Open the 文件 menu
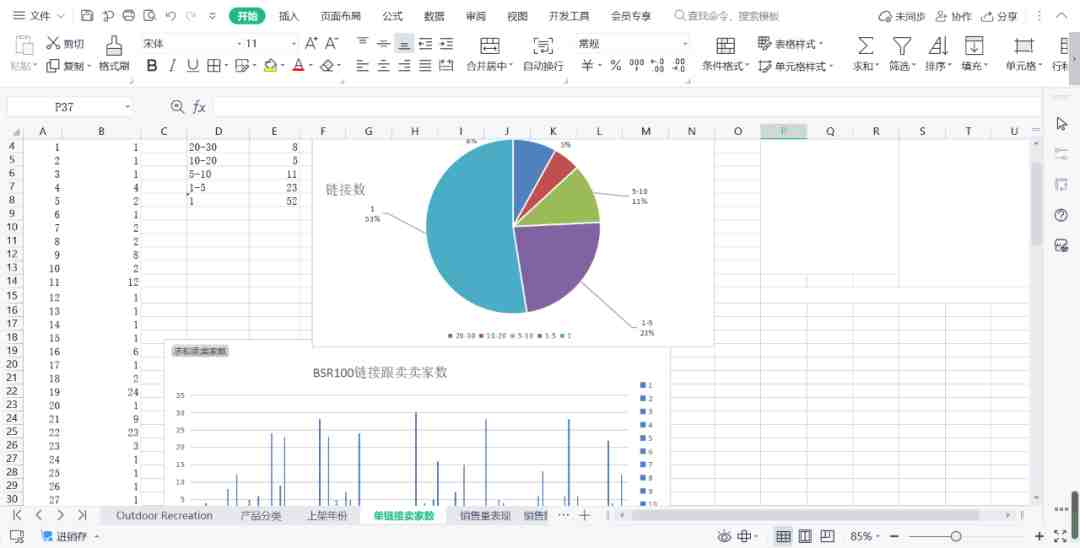Image resolution: width=1080 pixels, height=548 pixels. [x=39, y=16]
